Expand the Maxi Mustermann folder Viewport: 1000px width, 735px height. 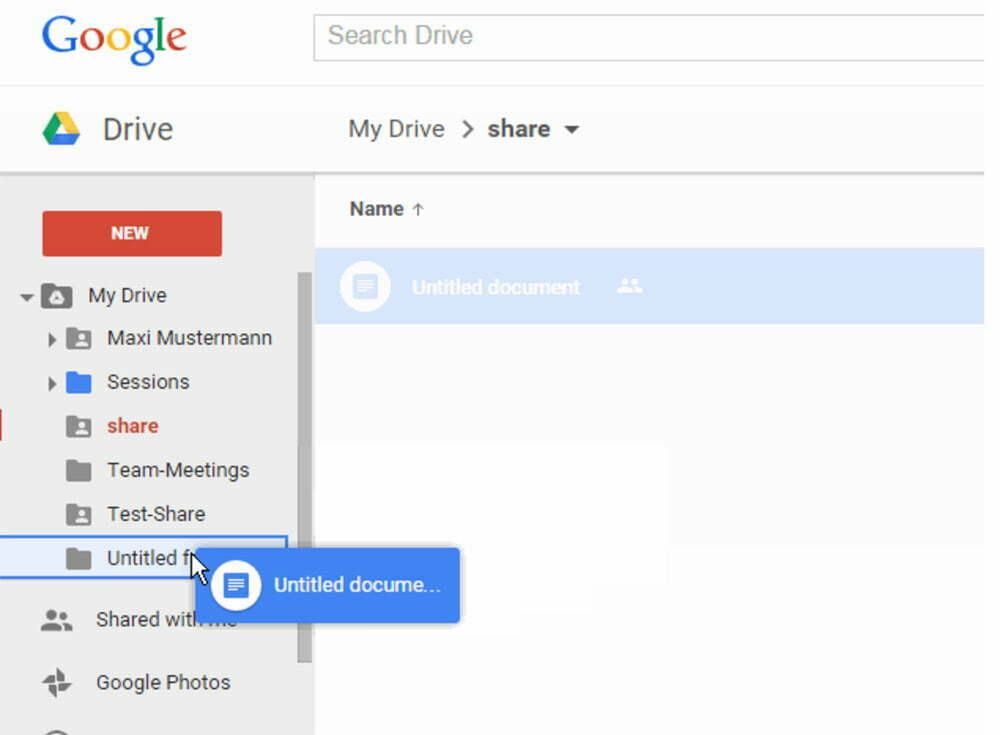tap(52, 339)
